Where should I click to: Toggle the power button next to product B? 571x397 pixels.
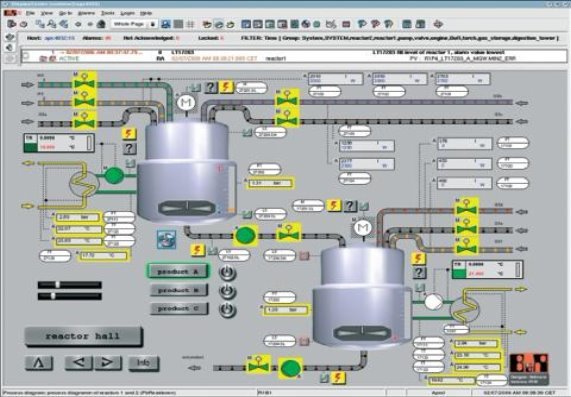pos(227,291)
